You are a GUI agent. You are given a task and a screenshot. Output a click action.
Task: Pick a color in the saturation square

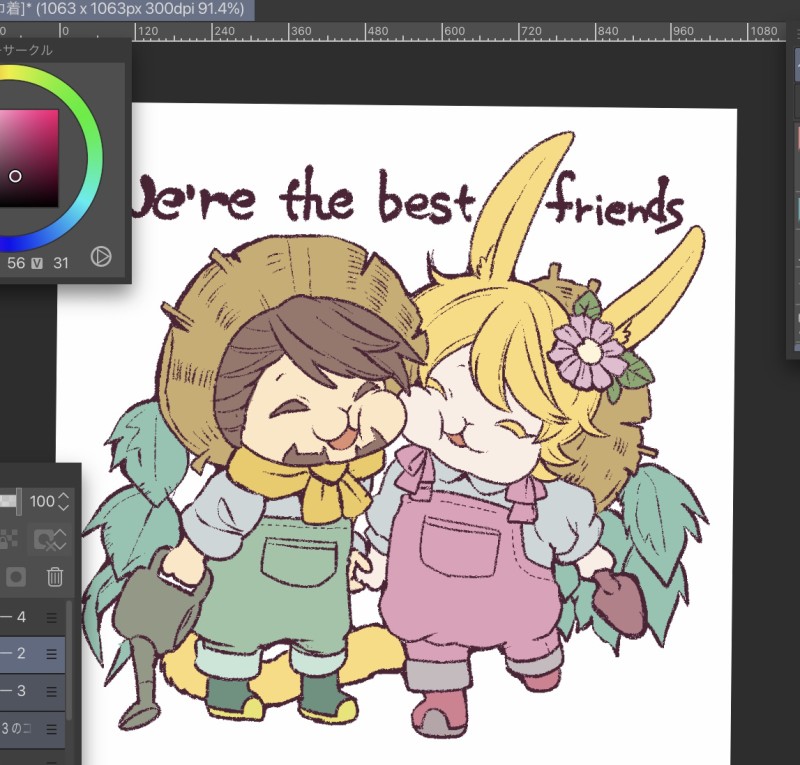click(29, 158)
